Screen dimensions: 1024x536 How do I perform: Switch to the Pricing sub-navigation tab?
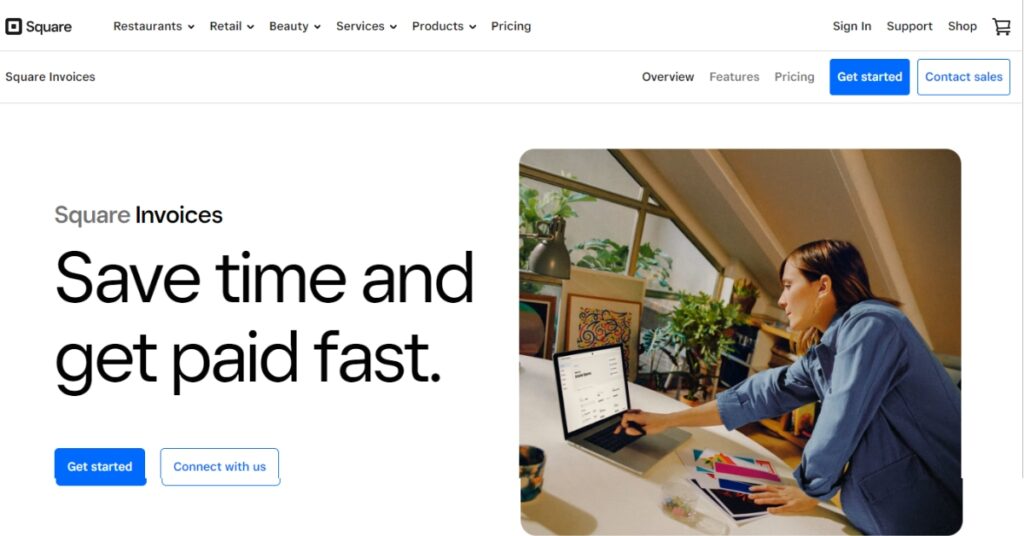[794, 77]
